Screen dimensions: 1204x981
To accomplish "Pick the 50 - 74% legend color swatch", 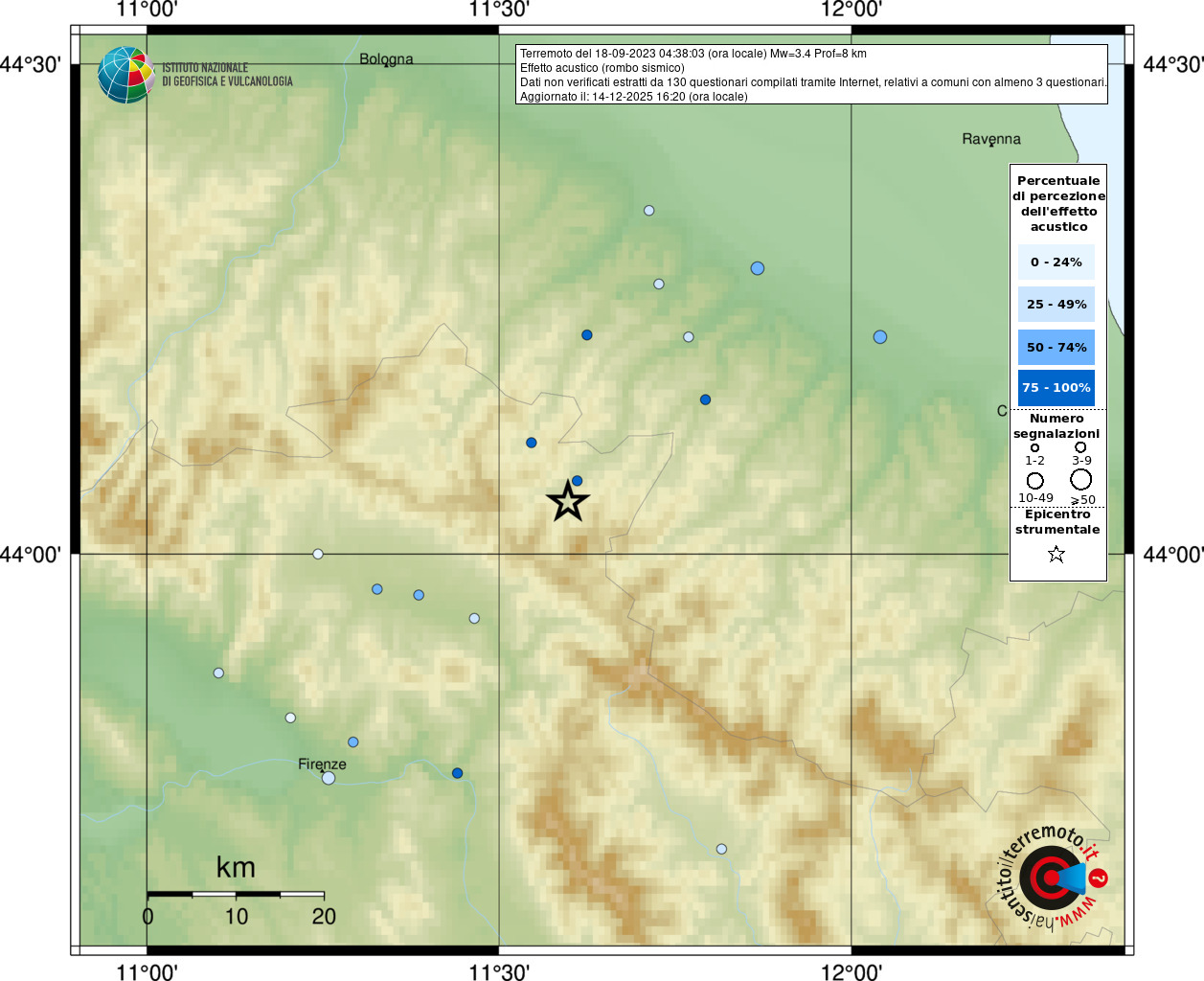I will pos(1056,347).
